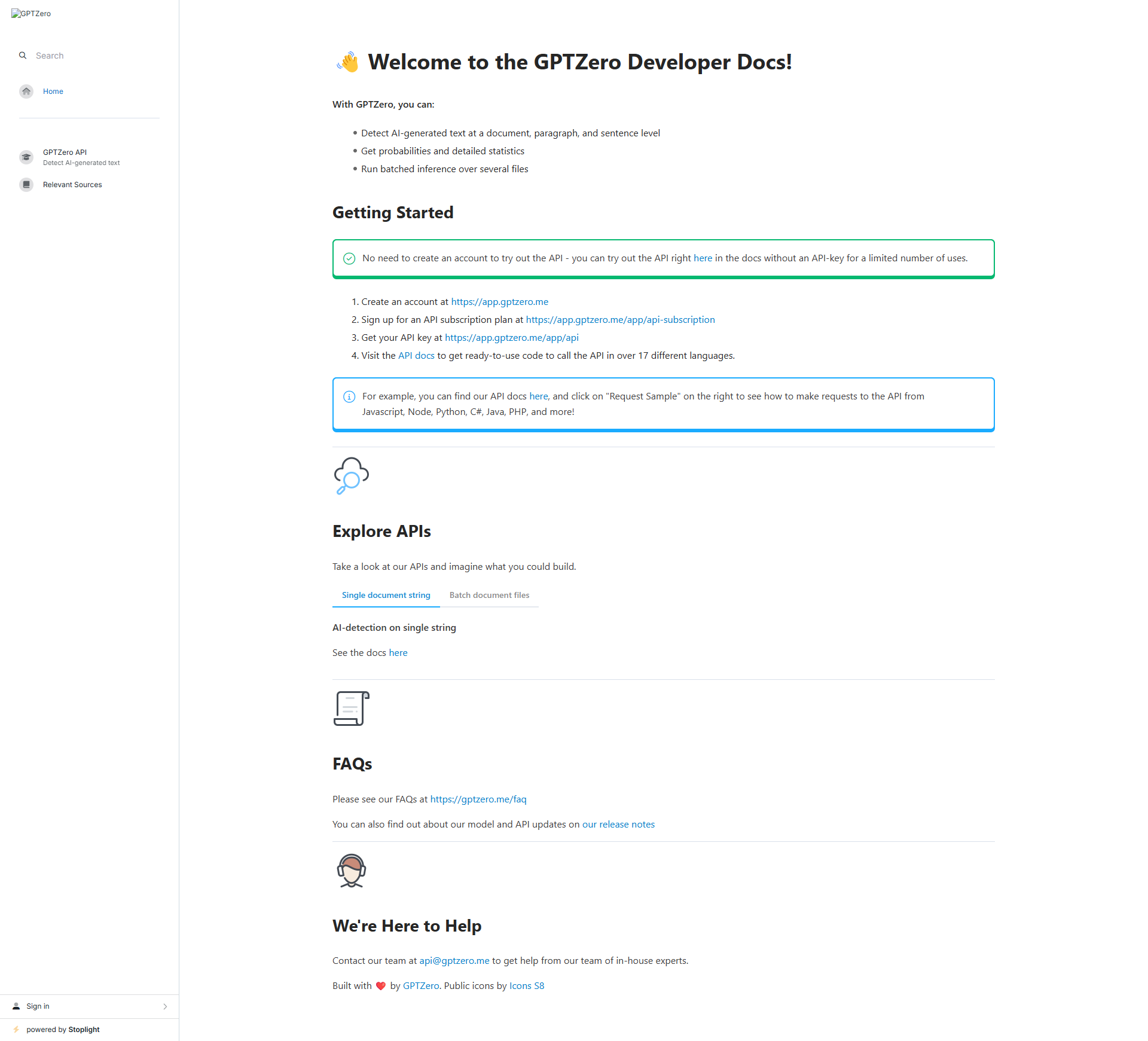1148x1041 pixels.
Task: Expand the Sign in chevron arrow
Action: point(165,1006)
